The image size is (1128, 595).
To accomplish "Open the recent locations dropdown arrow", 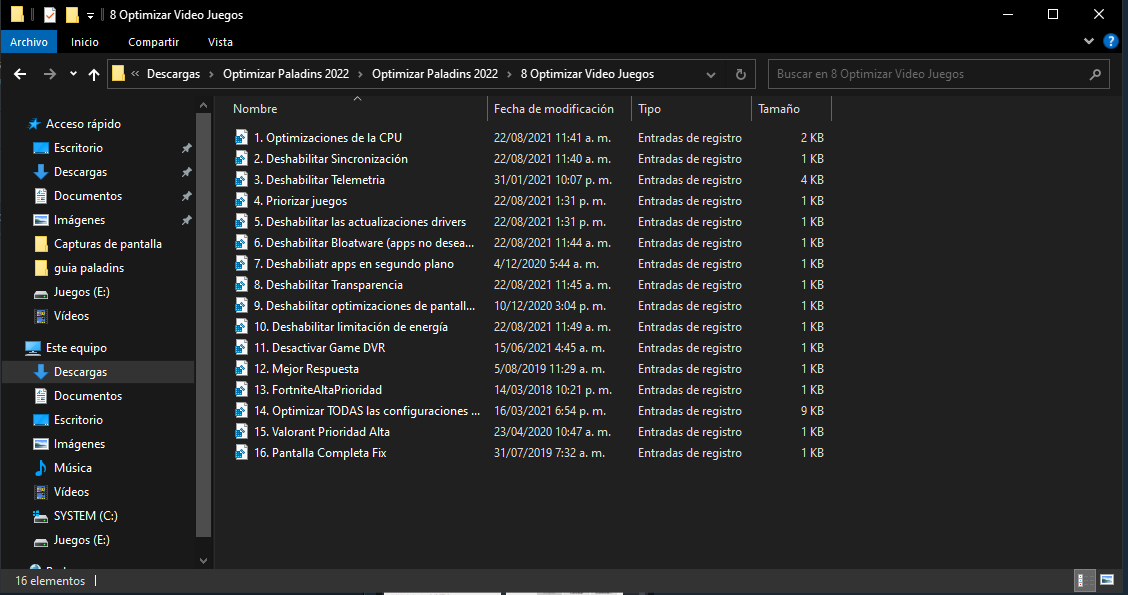I will coord(73,74).
